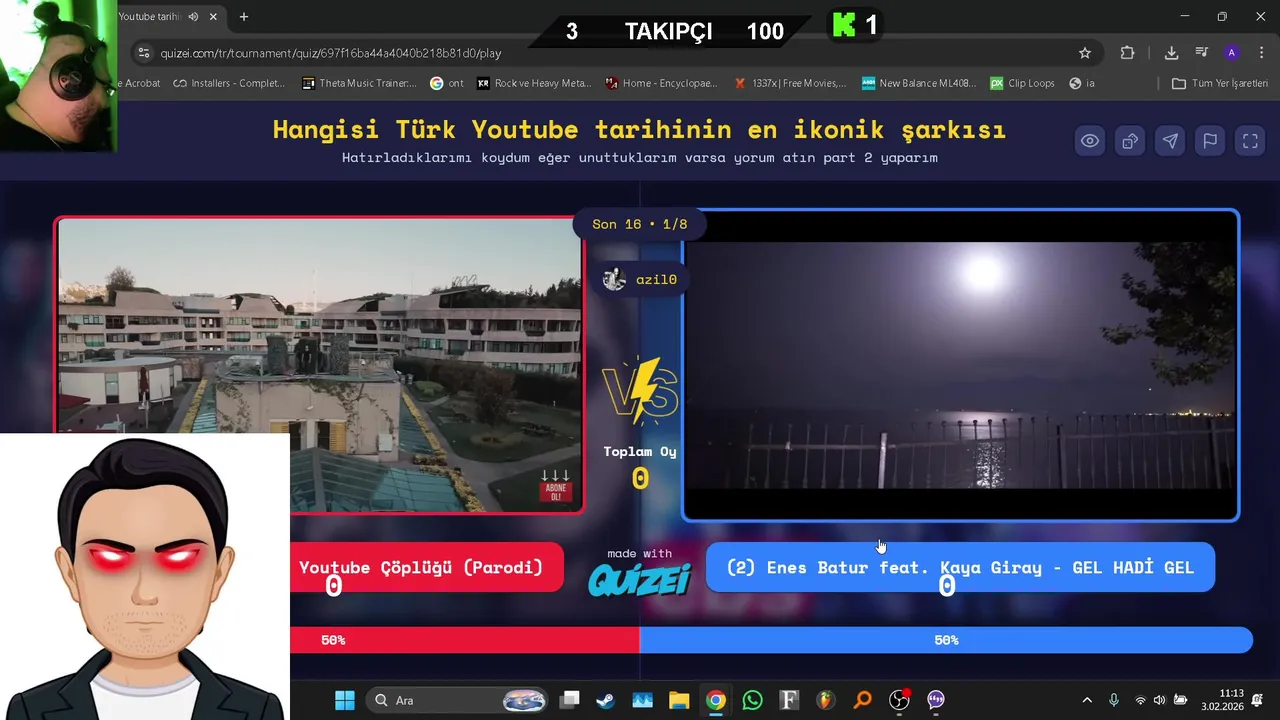
Task: Click the Quizei logo
Action: coord(640,580)
